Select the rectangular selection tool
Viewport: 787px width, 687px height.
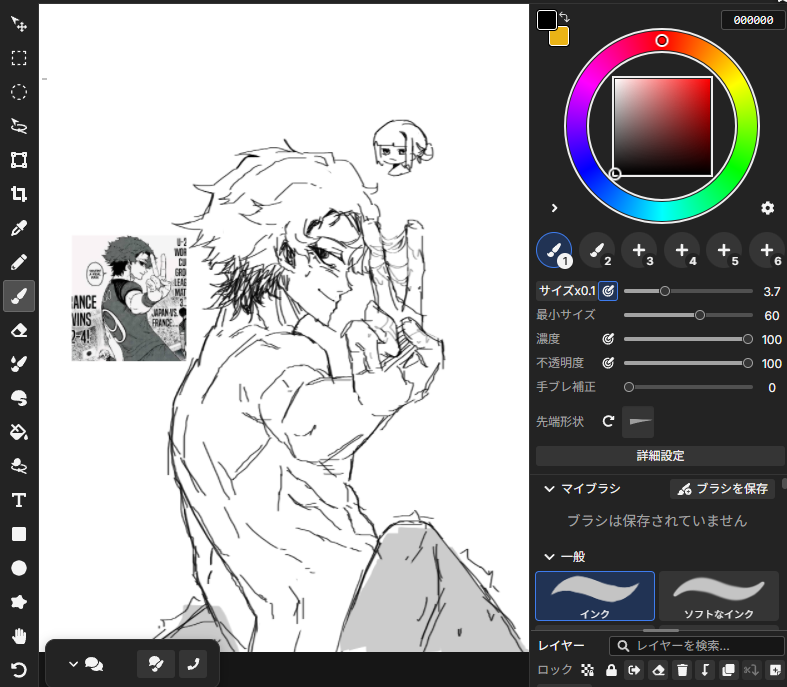pyautogui.click(x=19, y=58)
